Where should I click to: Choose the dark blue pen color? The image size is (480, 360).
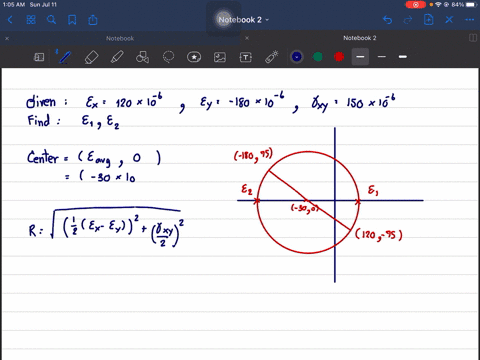click(x=297, y=57)
